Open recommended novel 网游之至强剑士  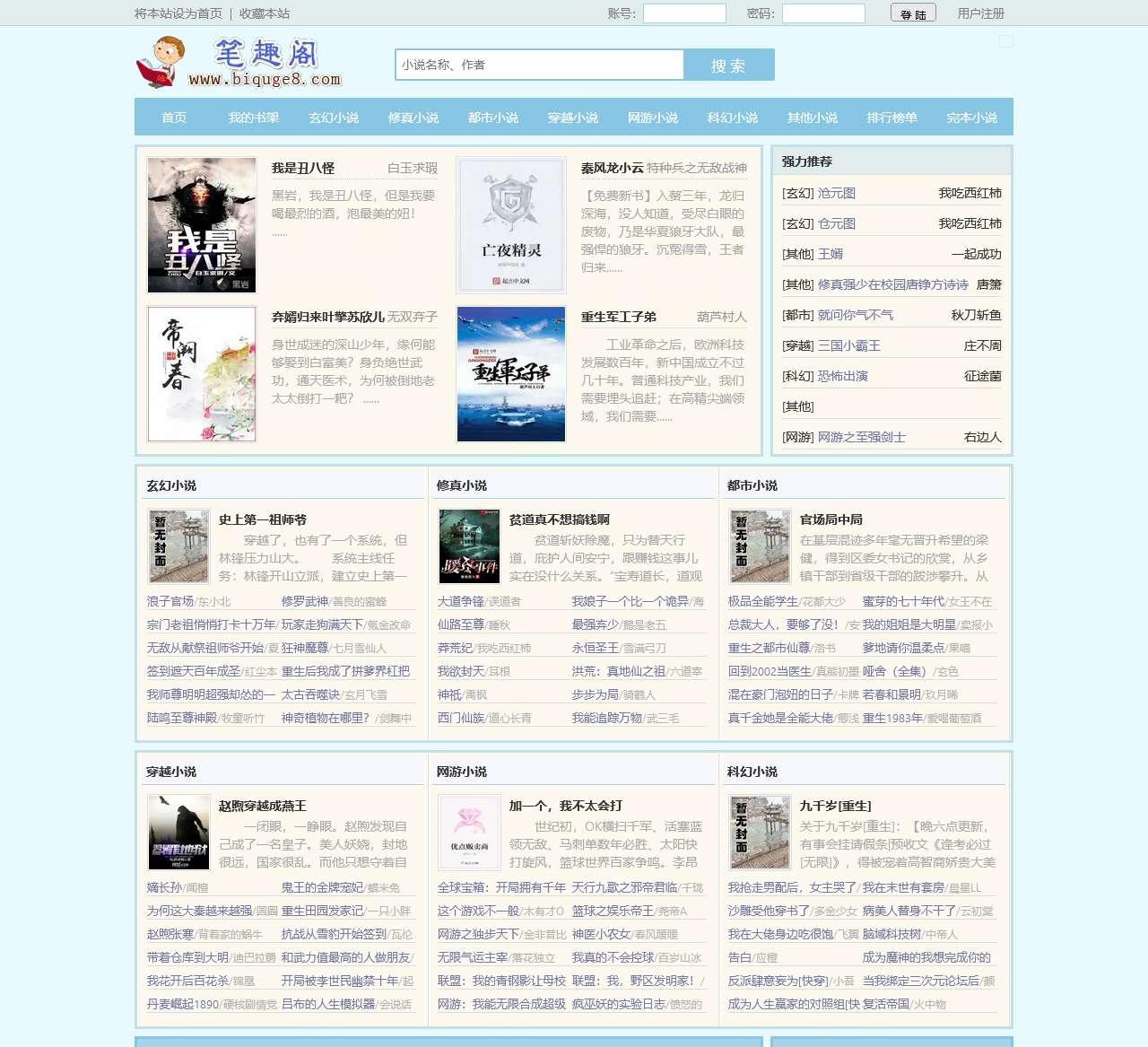[862, 437]
